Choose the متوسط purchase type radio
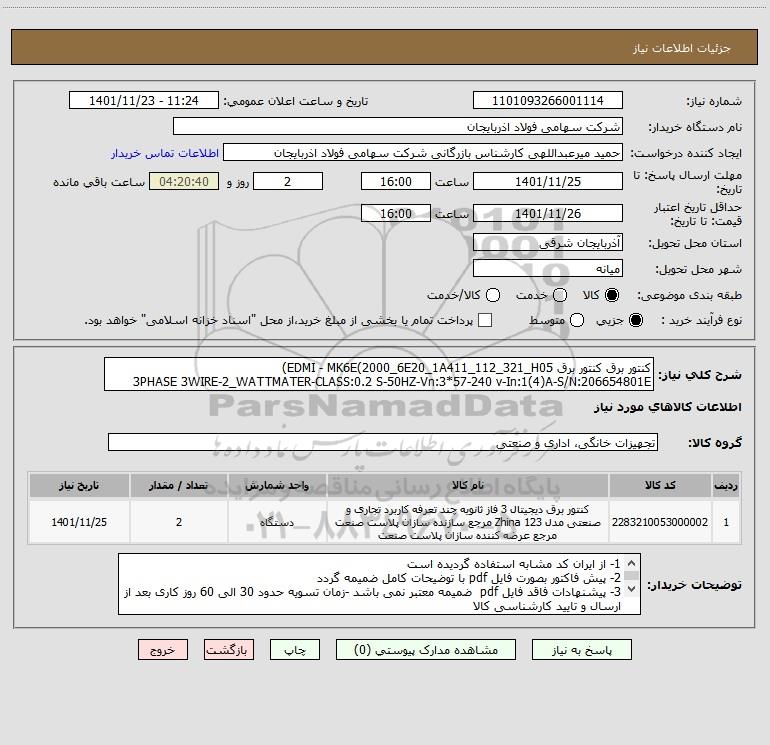The image size is (770, 745). [577, 320]
